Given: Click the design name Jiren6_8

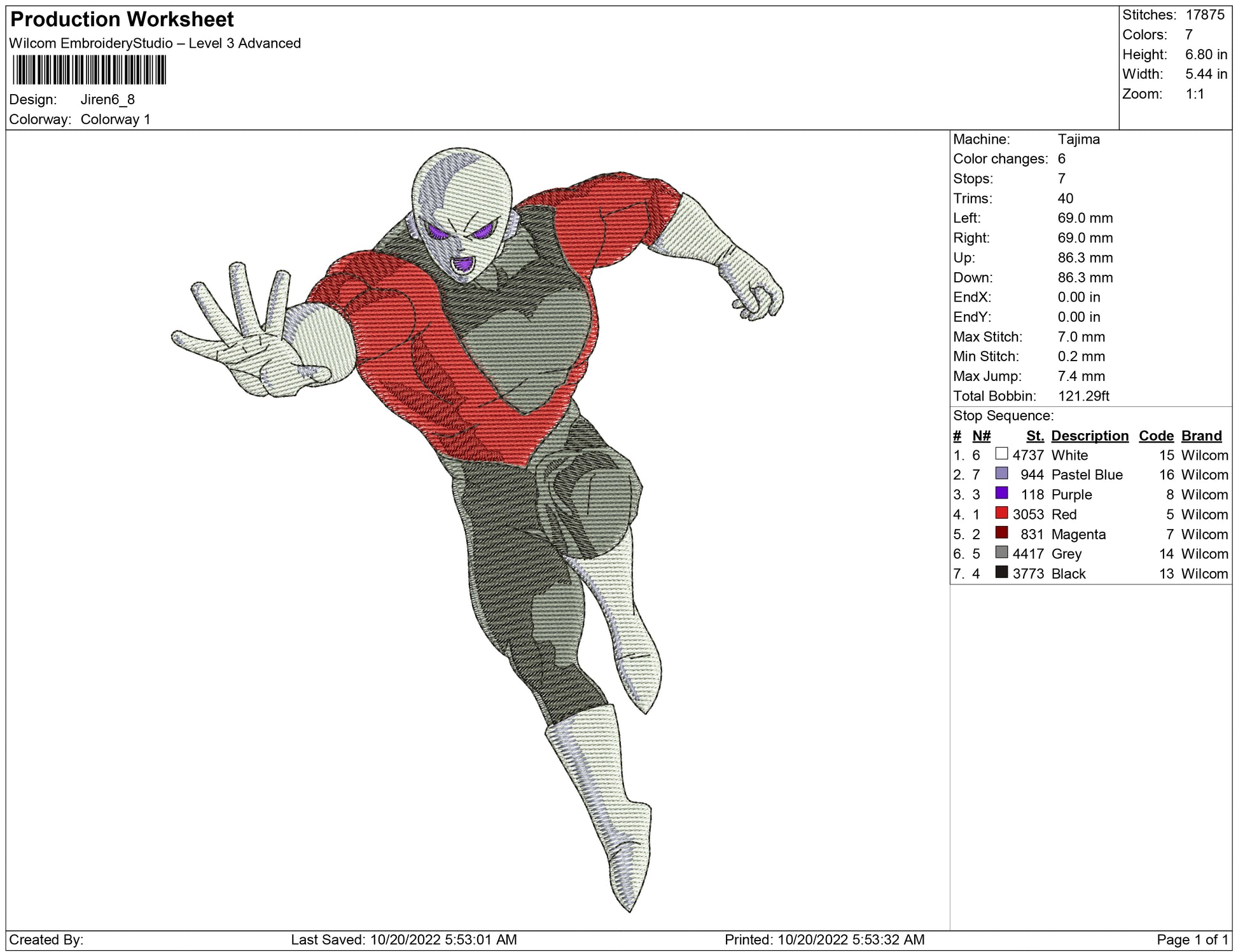Looking at the screenshot, I should pos(108,100).
